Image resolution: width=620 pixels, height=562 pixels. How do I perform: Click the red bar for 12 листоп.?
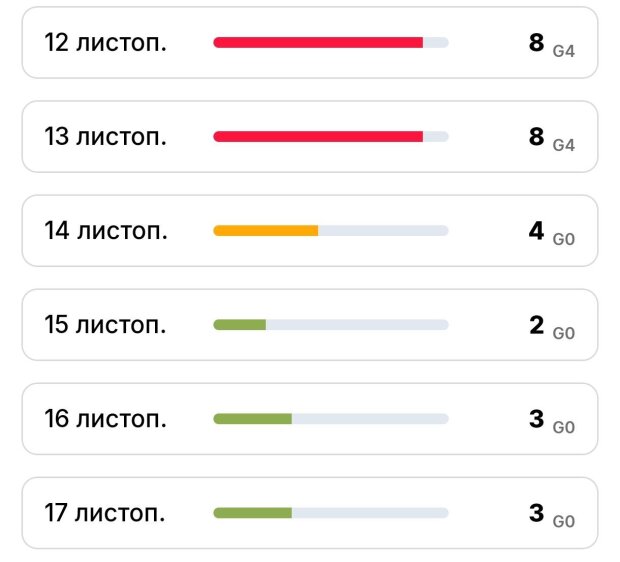point(318,42)
